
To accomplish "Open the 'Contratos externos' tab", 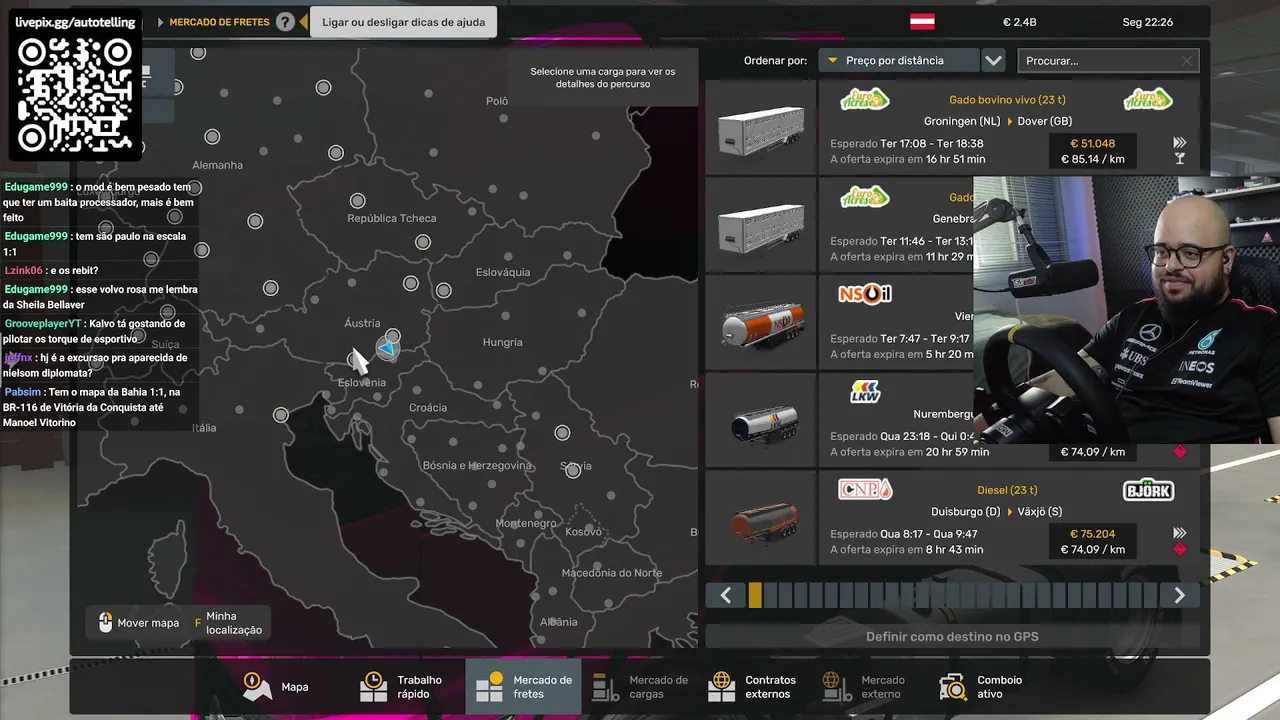I will coord(753,687).
